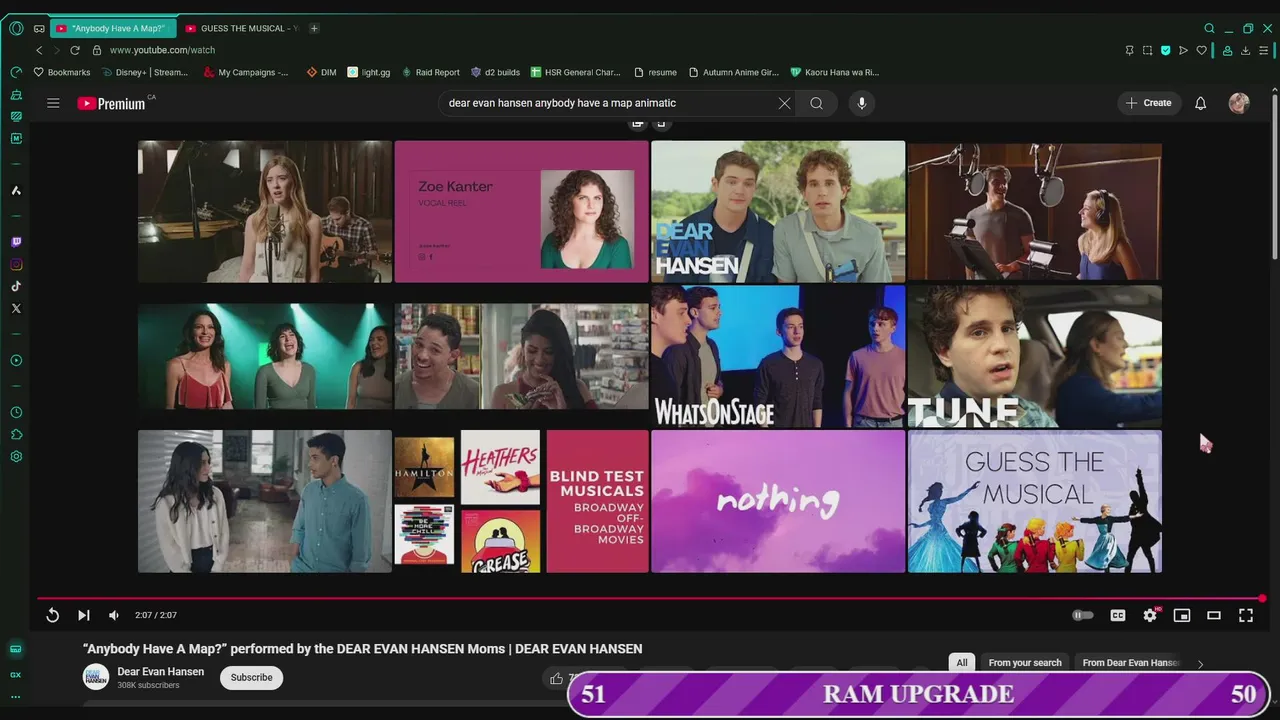Open resume bookmark
1280x720 pixels.
tap(655, 72)
